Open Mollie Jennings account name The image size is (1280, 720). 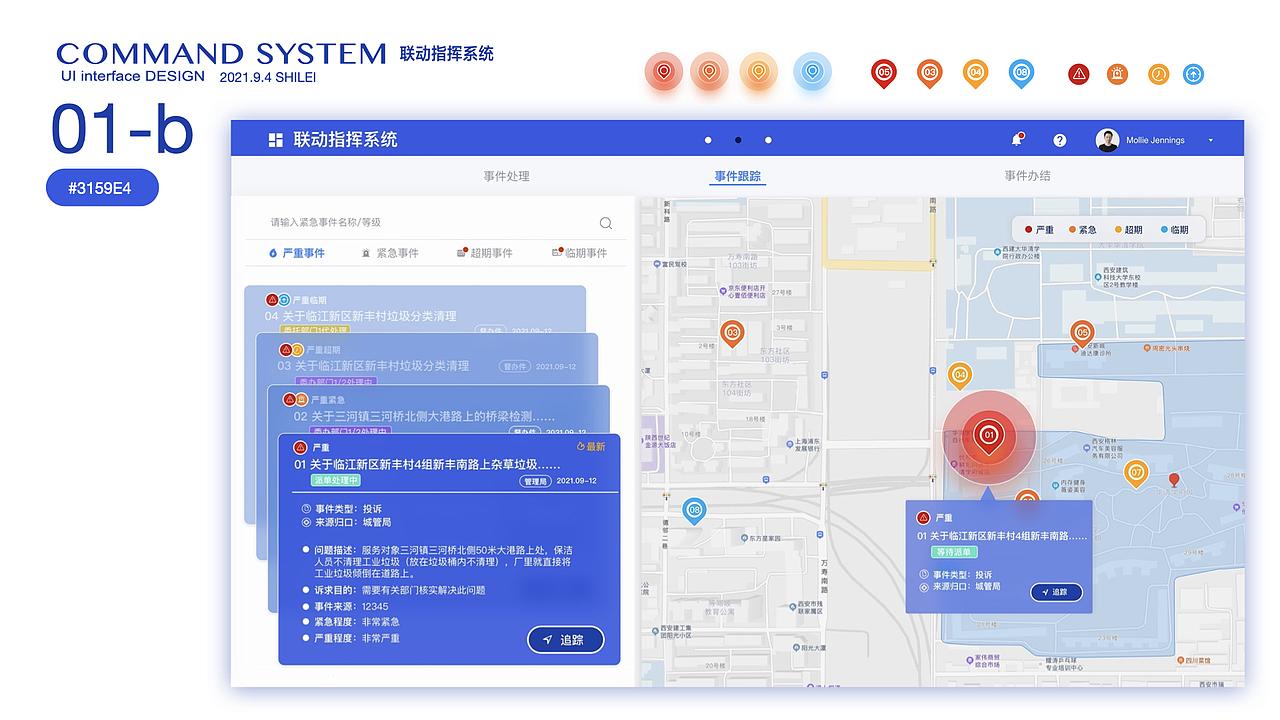point(1155,141)
